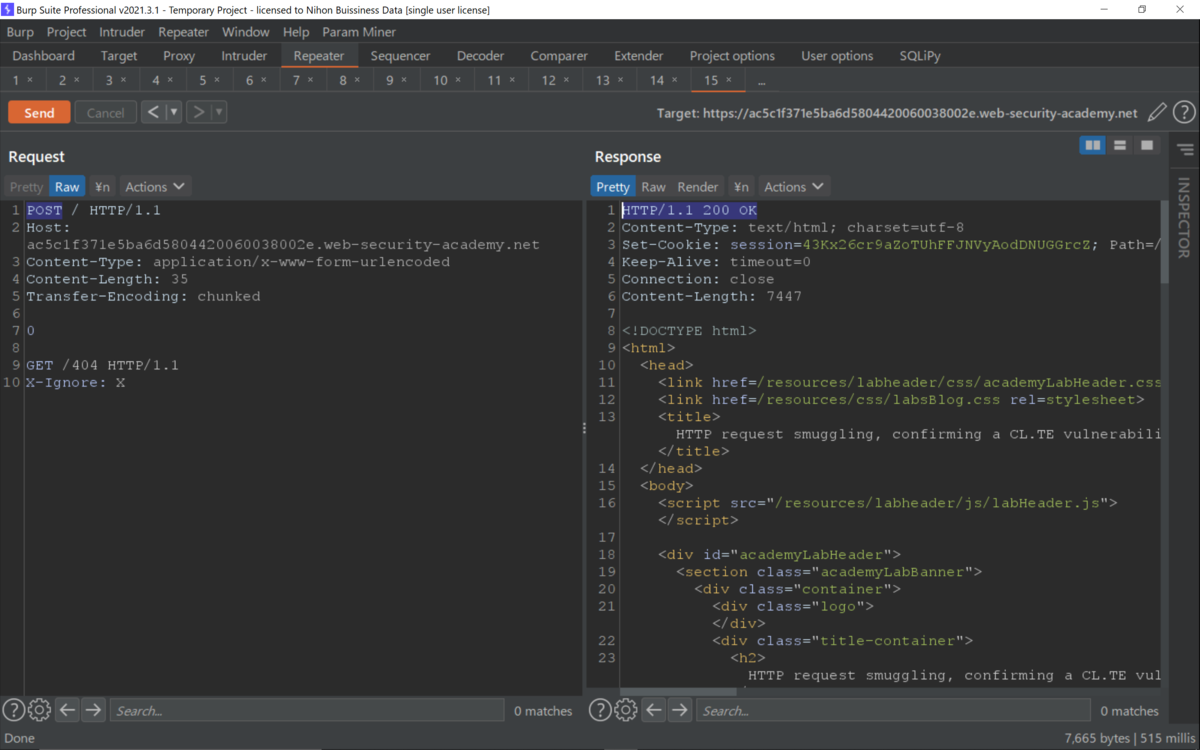Viewport: 1200px width, 750px height.
Task: Switch to the Project options tab
Action: 732,56
